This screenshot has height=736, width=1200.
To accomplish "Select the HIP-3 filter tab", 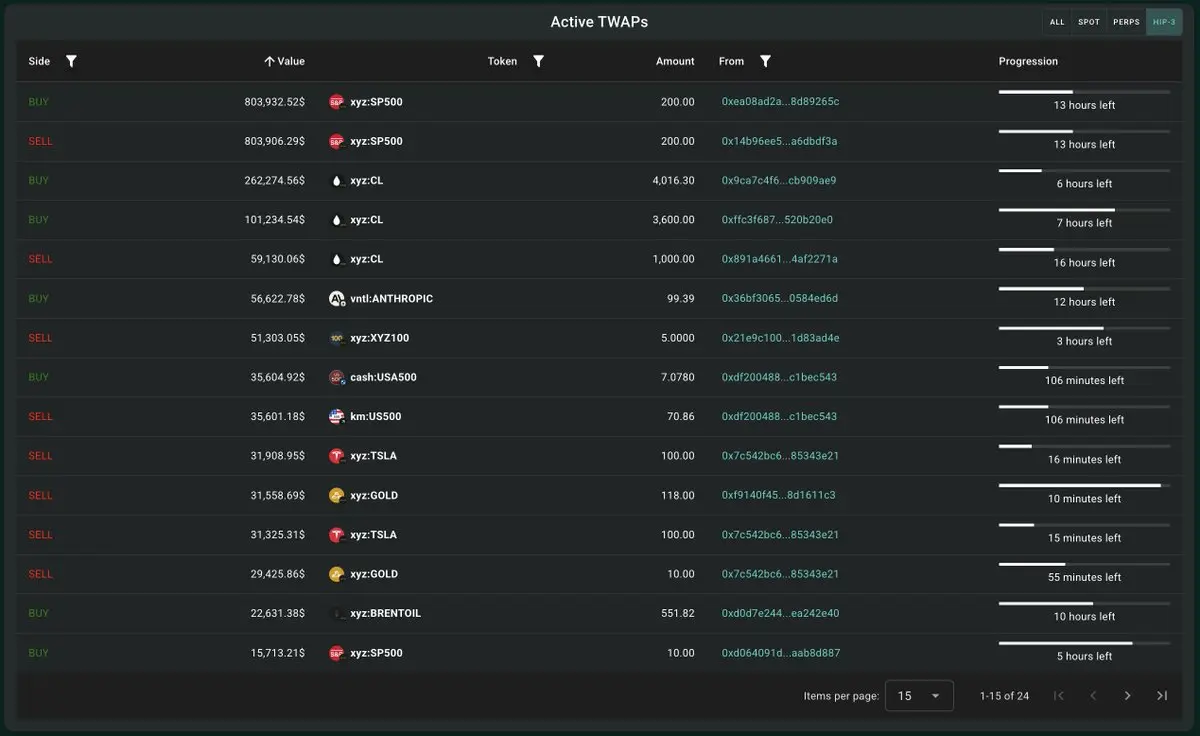I will 1164,22.
